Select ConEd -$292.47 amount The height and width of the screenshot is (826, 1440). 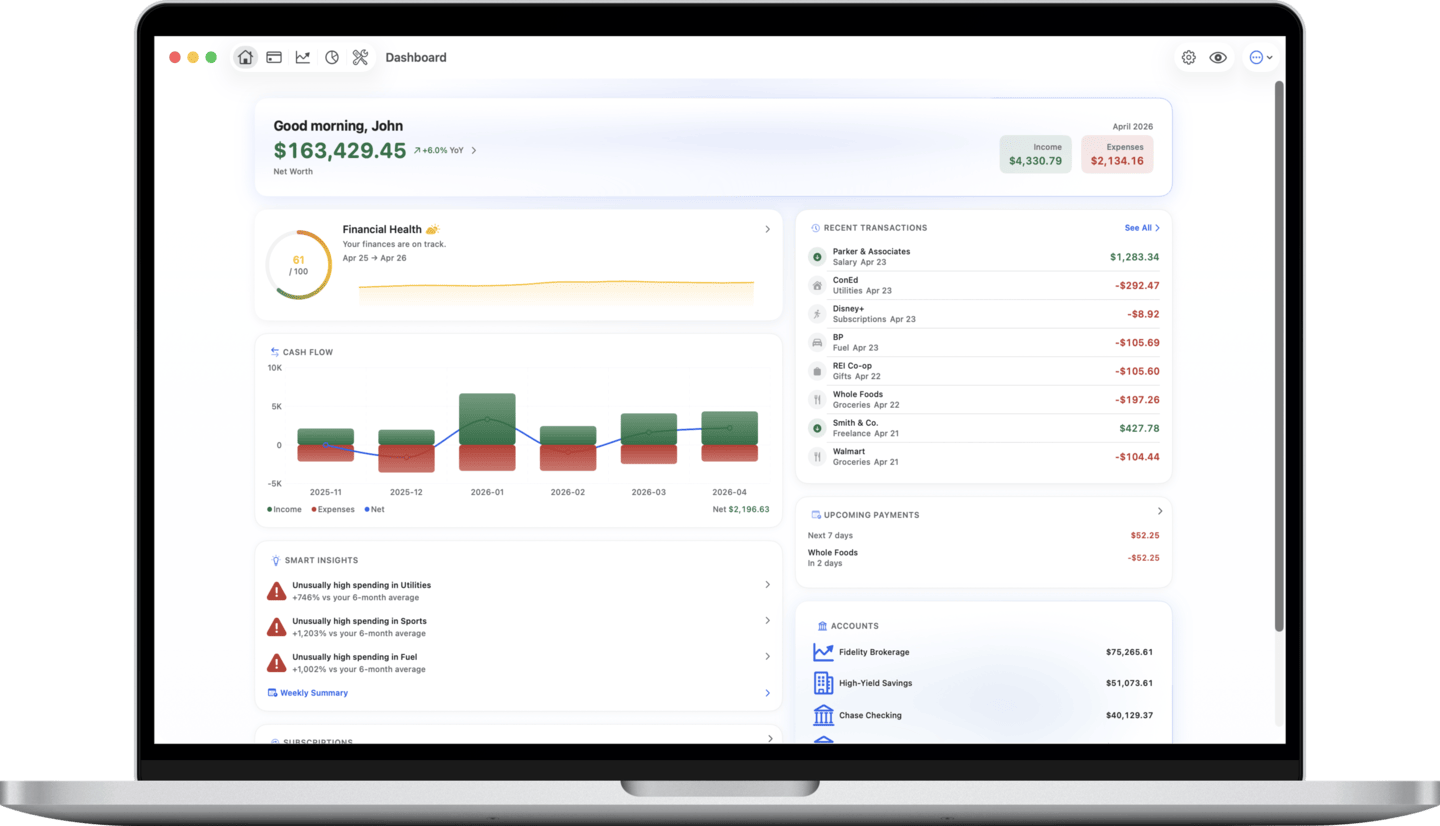click(1136, 285)
